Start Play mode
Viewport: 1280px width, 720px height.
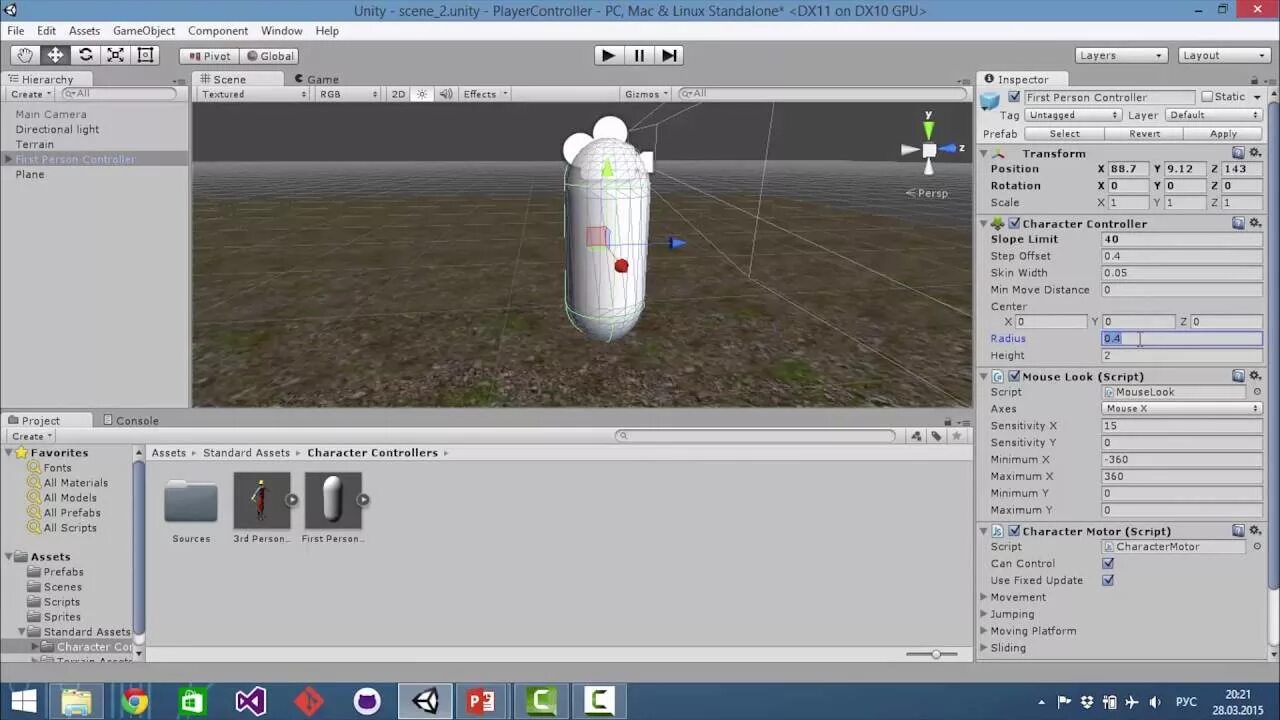607,56
